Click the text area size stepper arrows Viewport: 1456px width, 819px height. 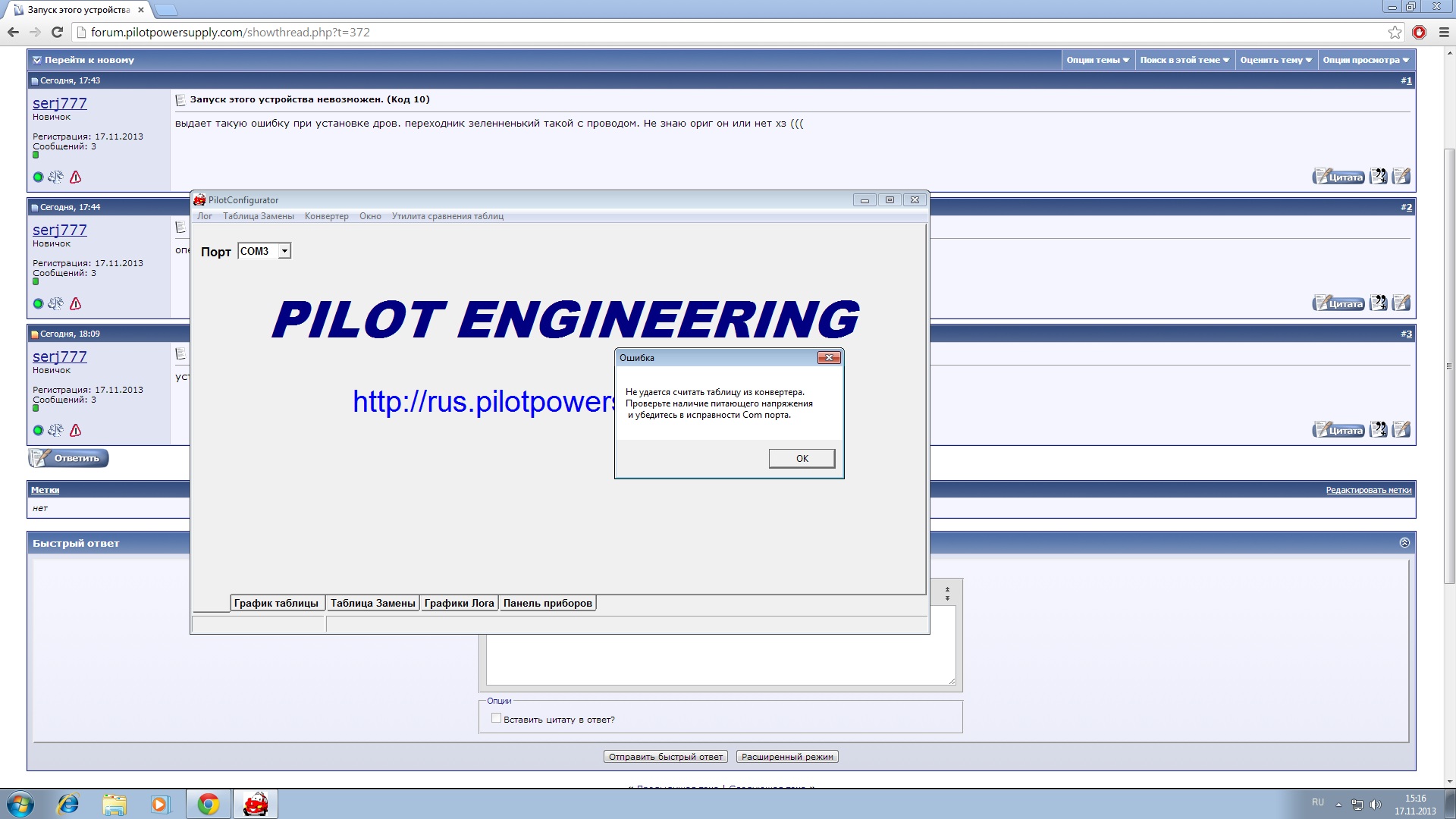point(947,593)
